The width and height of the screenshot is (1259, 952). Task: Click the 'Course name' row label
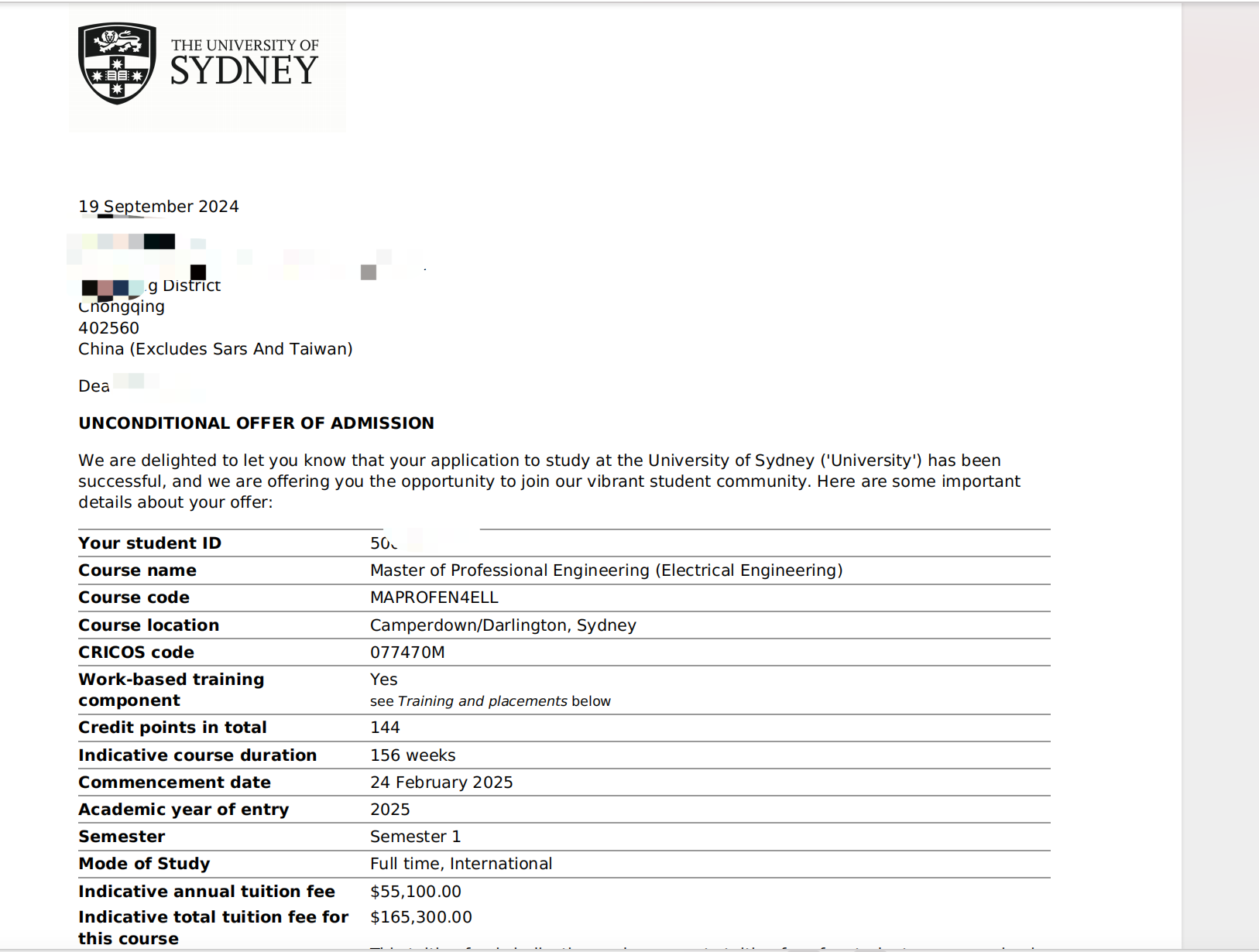pyautogui.click(x=138, y=570)
